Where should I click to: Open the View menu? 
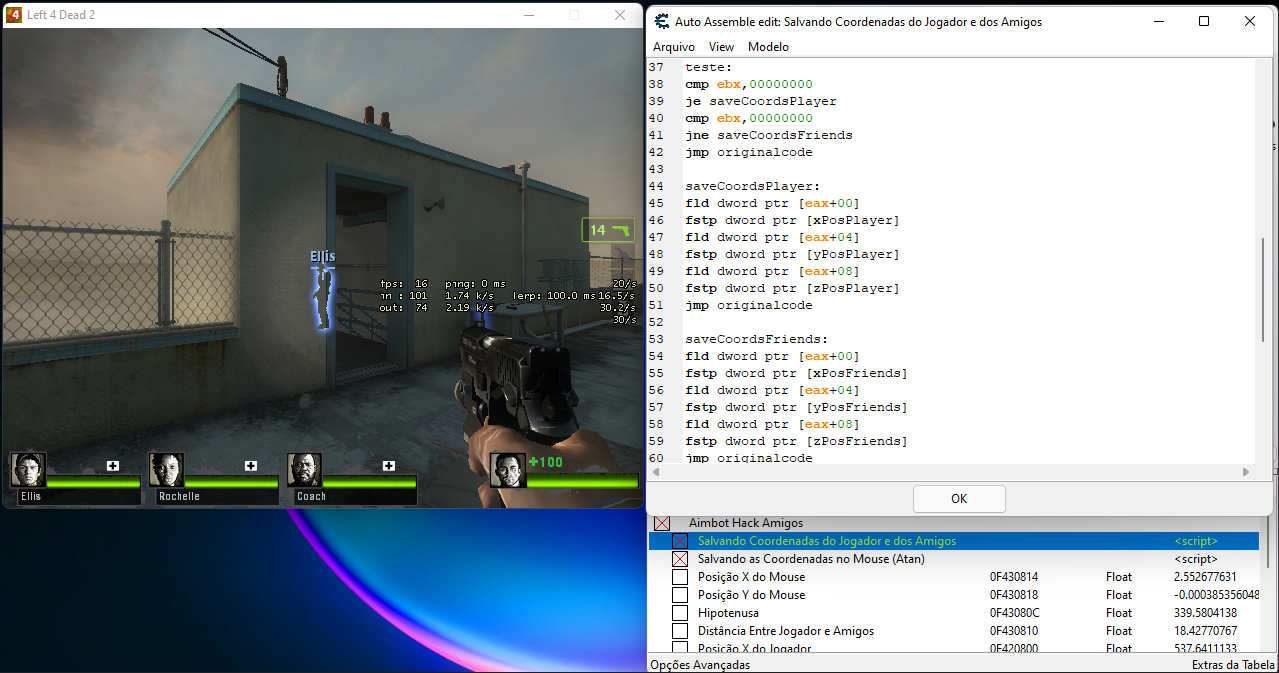tap(721, 47)
